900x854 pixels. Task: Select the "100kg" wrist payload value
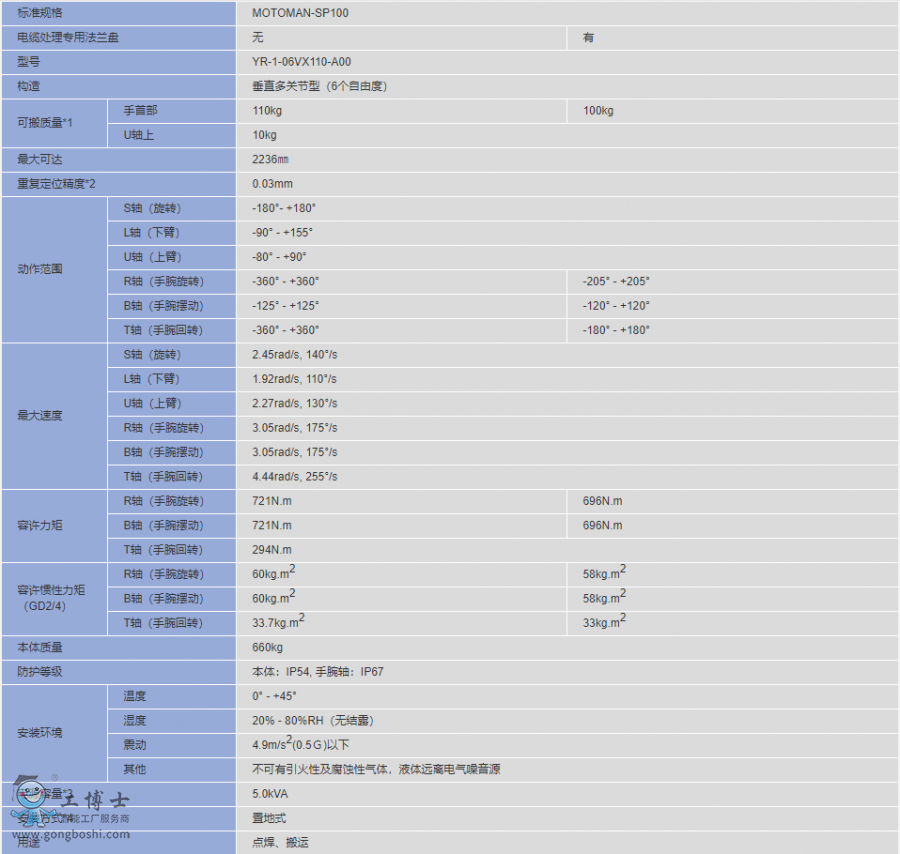pyautogui.click(x=598, y=111)
